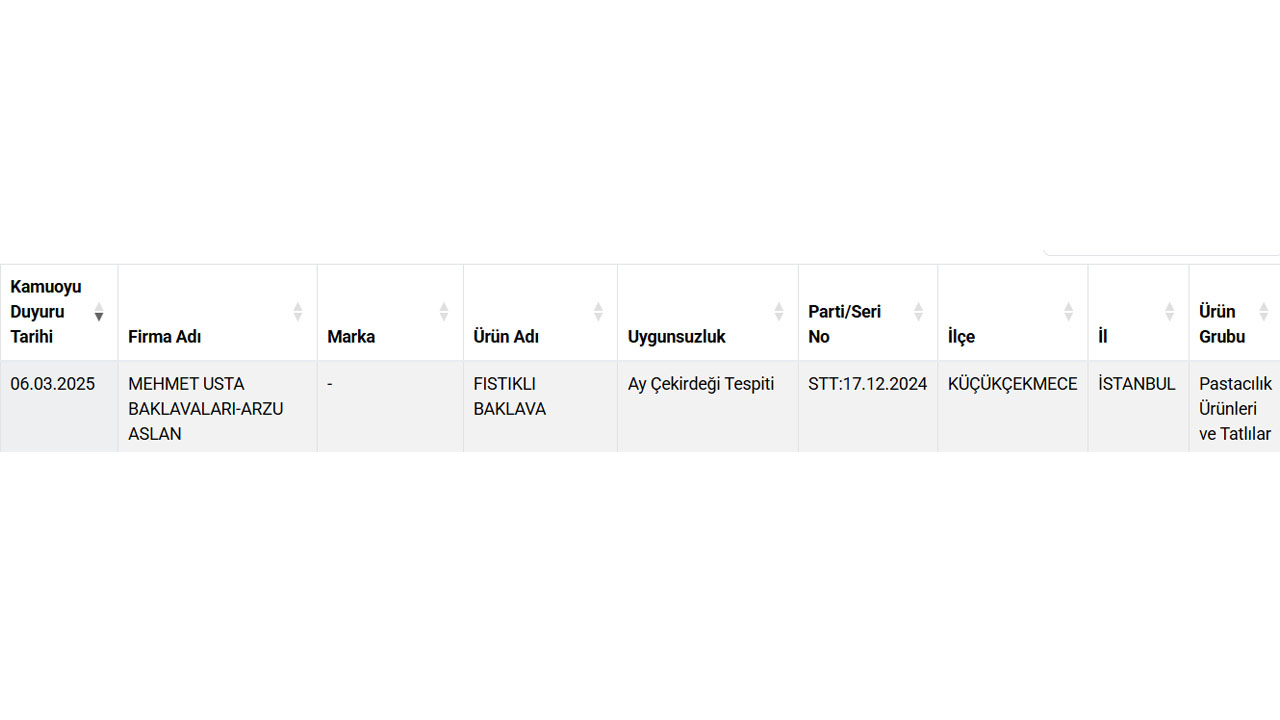Select MEHMET USTA BAKLAVALARI-ARZU ASLAN cell
Viewport: 1280px width, 720px height.
(218, 406)
